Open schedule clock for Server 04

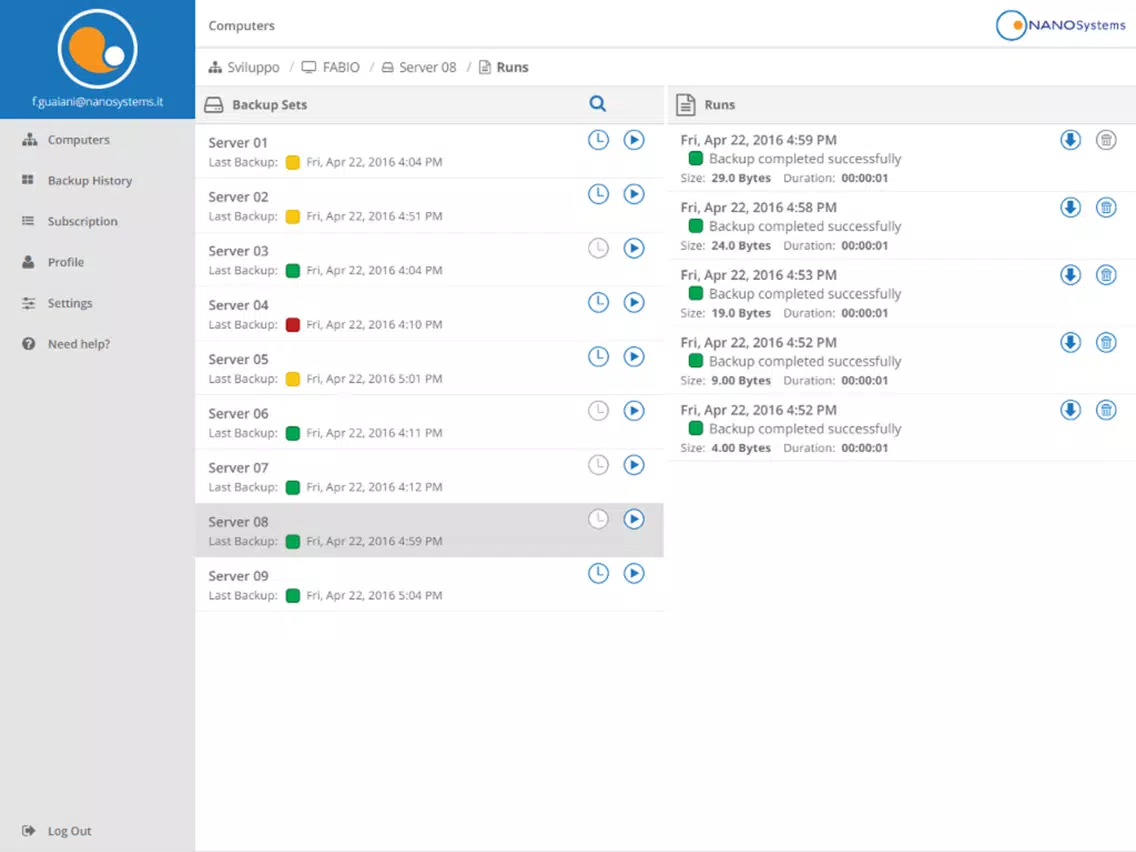pyautogui.click(x=598, y=302)
